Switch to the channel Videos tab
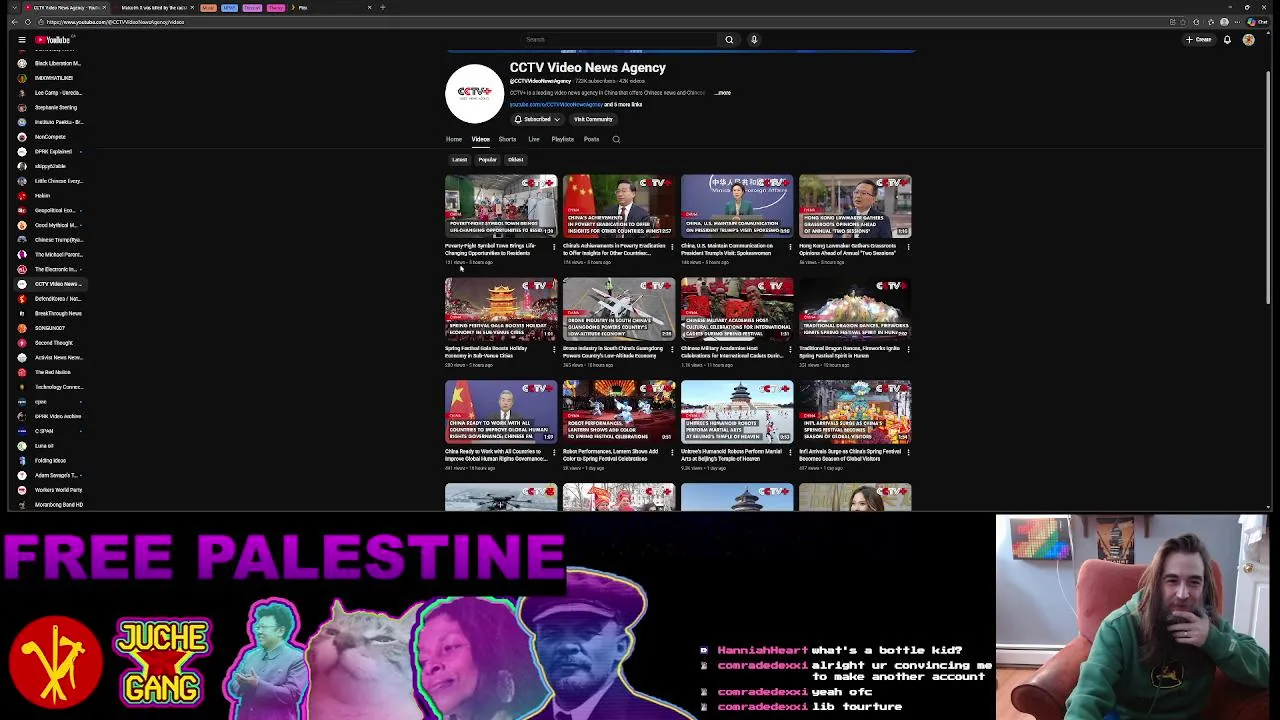 tap(481, 139)
